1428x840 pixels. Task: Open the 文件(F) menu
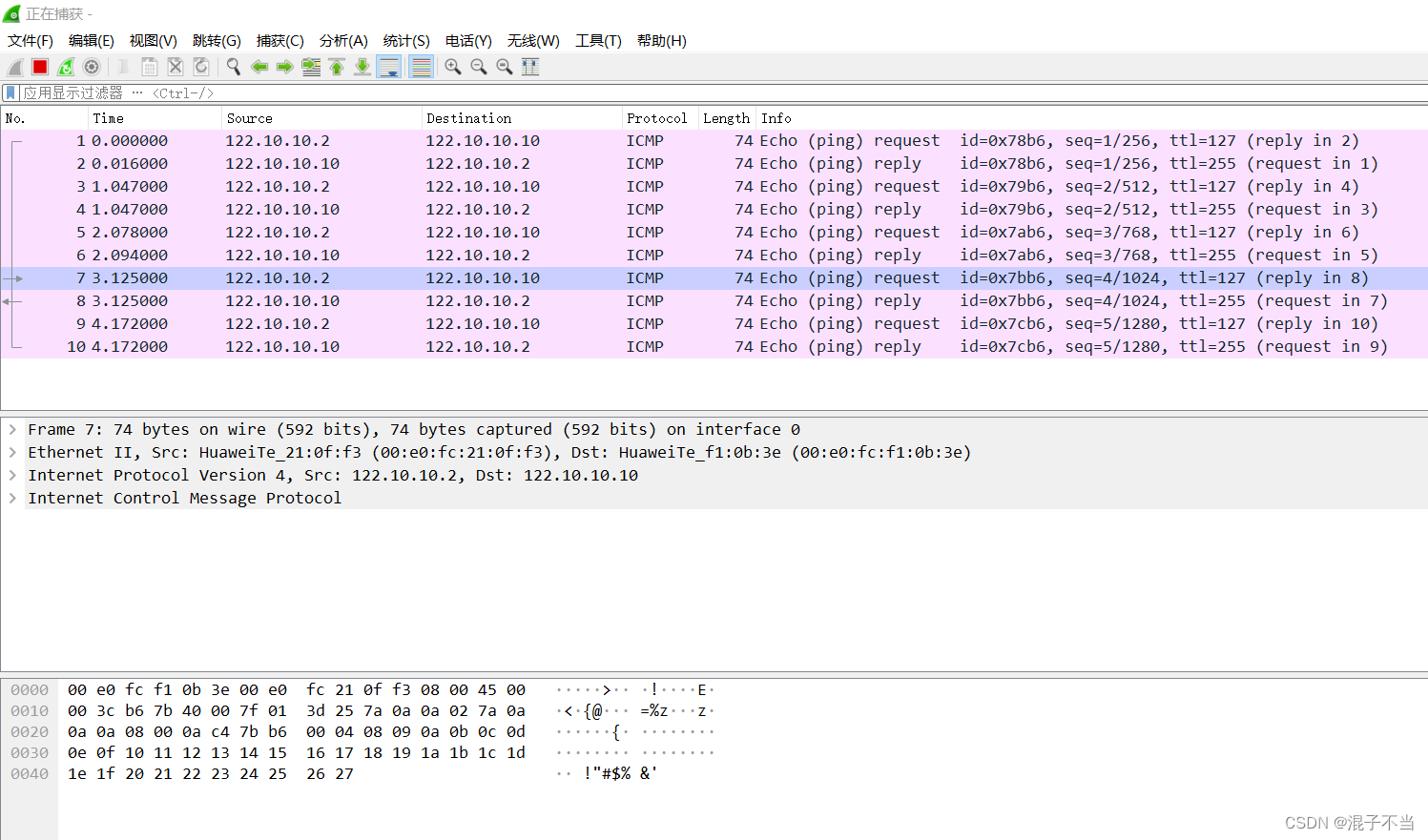(31, 41)
